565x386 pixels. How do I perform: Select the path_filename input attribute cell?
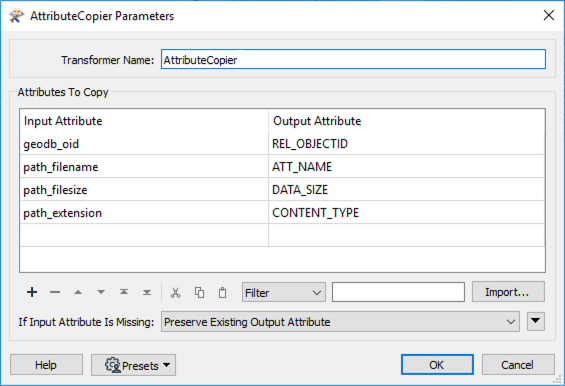click(144, 167)
